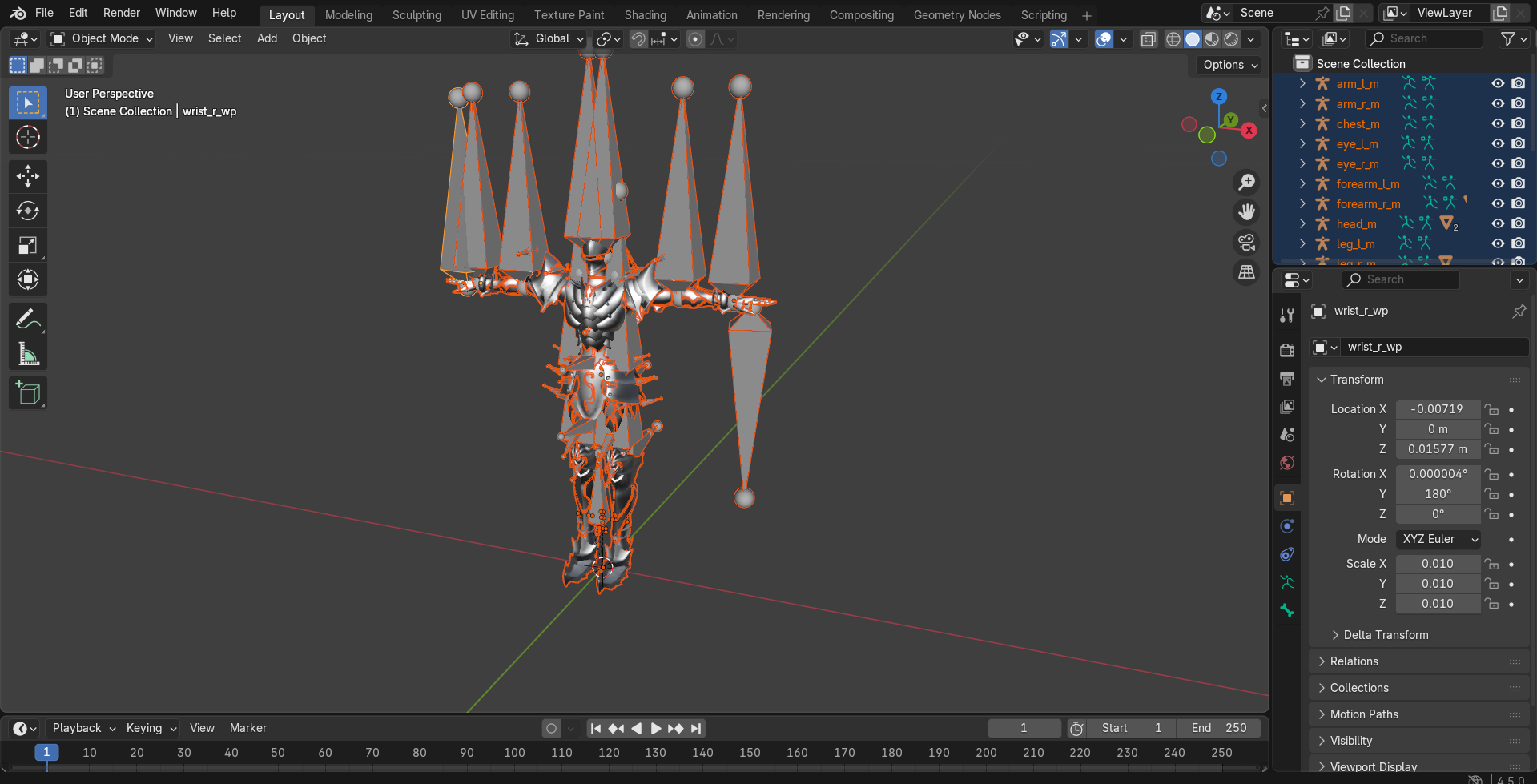1537x784 pixels.
Task: Activate the Rotate tool
Action: tap(28, 211)
